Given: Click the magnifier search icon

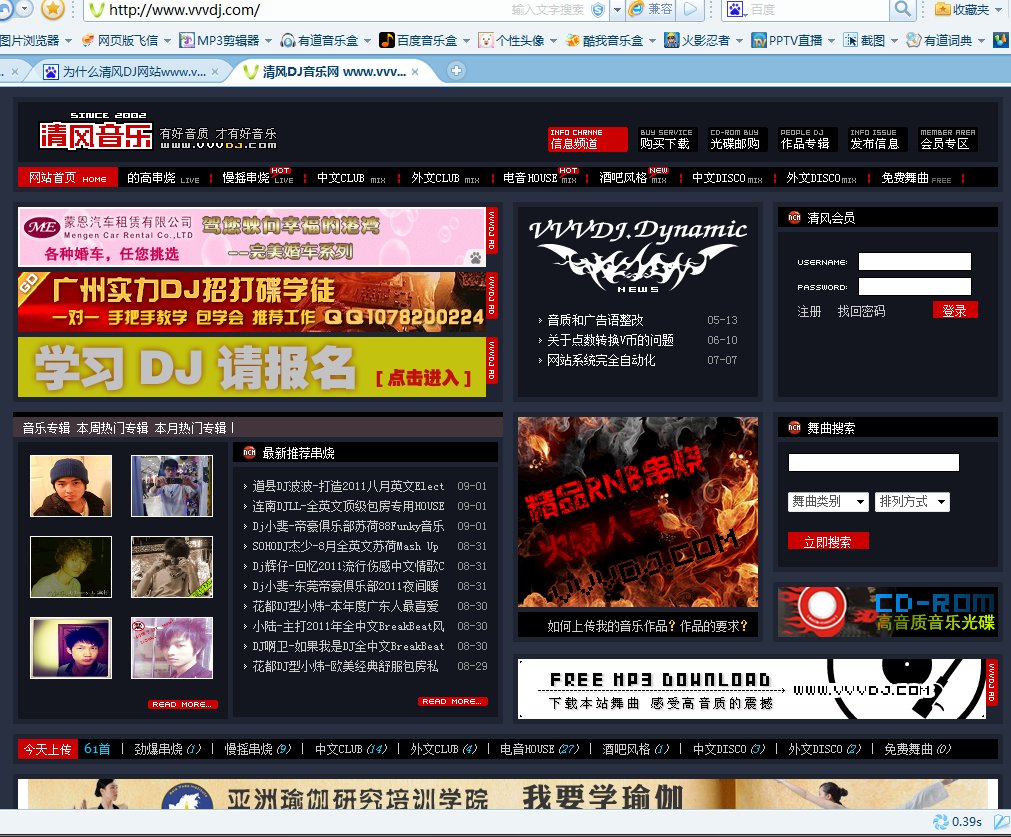Looking at the screenshot, I should (x=903, y=9).
